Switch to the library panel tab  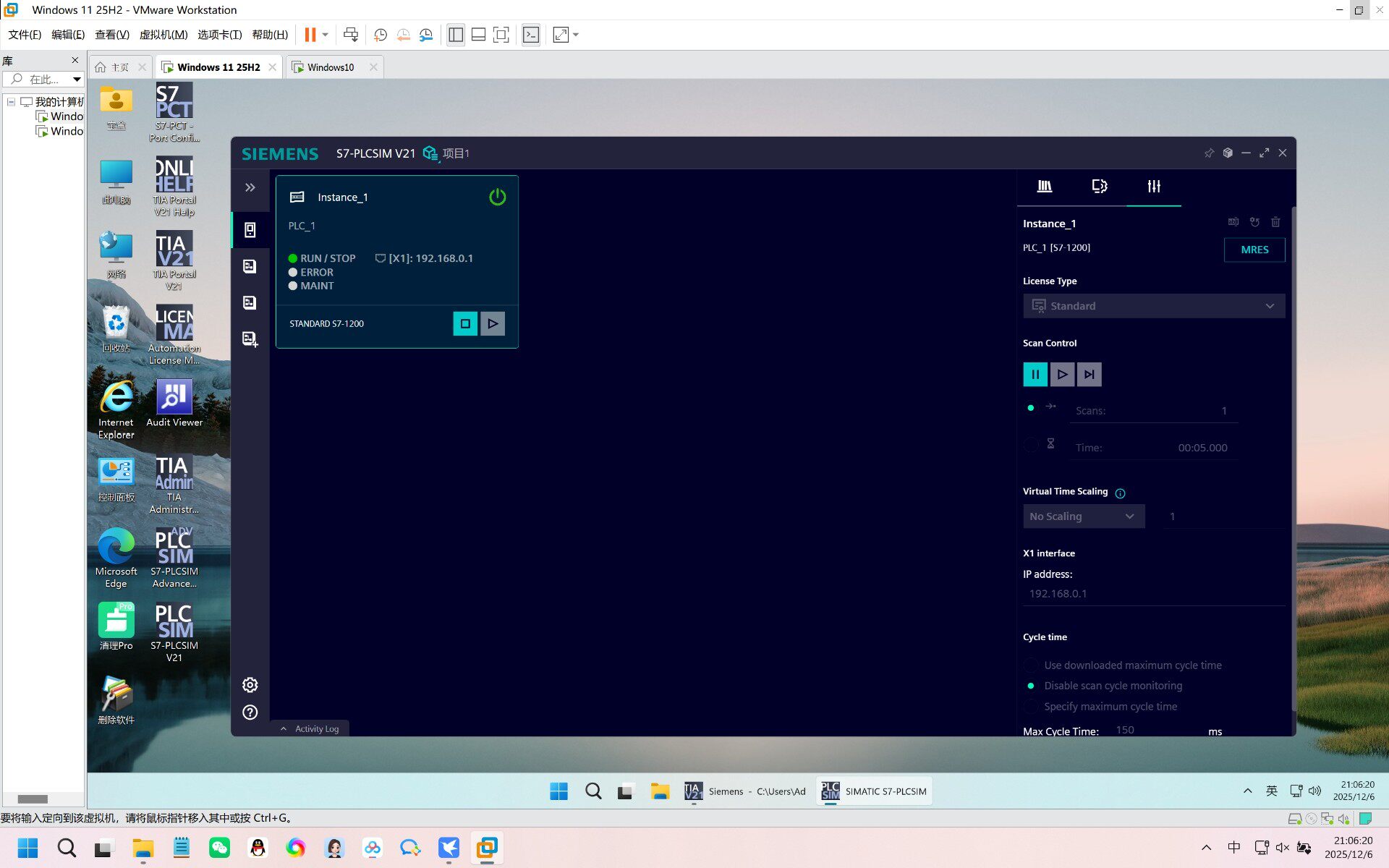(1044, 187)
